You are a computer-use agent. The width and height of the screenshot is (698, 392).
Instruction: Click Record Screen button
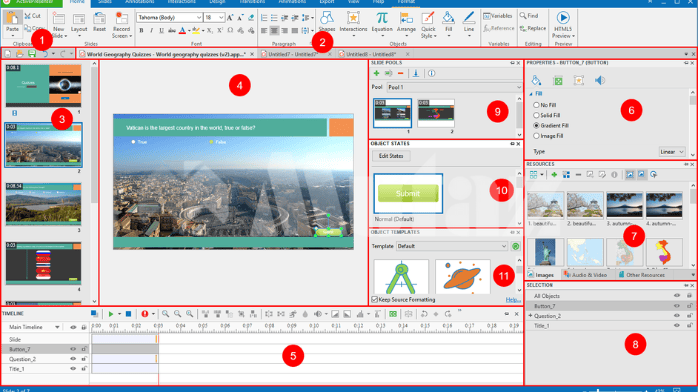[x=121, y=24]
